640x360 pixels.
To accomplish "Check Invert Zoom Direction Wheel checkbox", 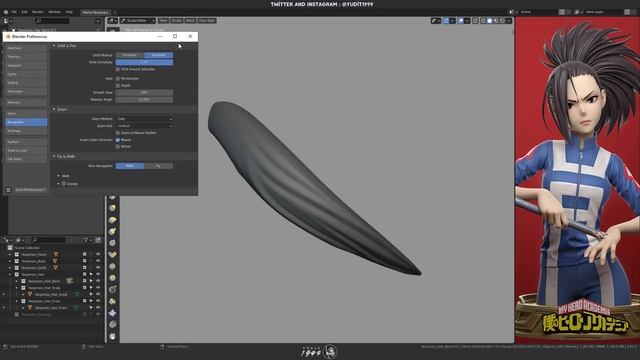I will tap(118, 147).
